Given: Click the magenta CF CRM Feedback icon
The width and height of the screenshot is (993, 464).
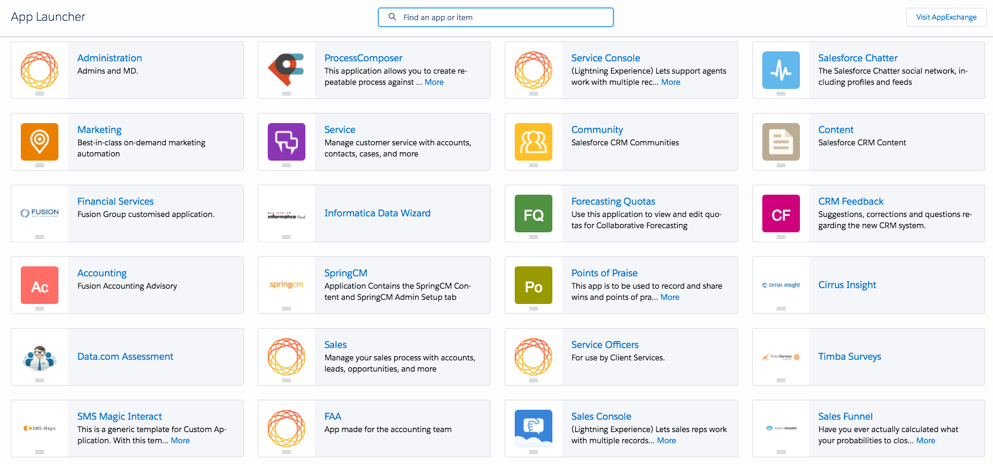Looking at the screenshot, I should [x=781, y=213].
